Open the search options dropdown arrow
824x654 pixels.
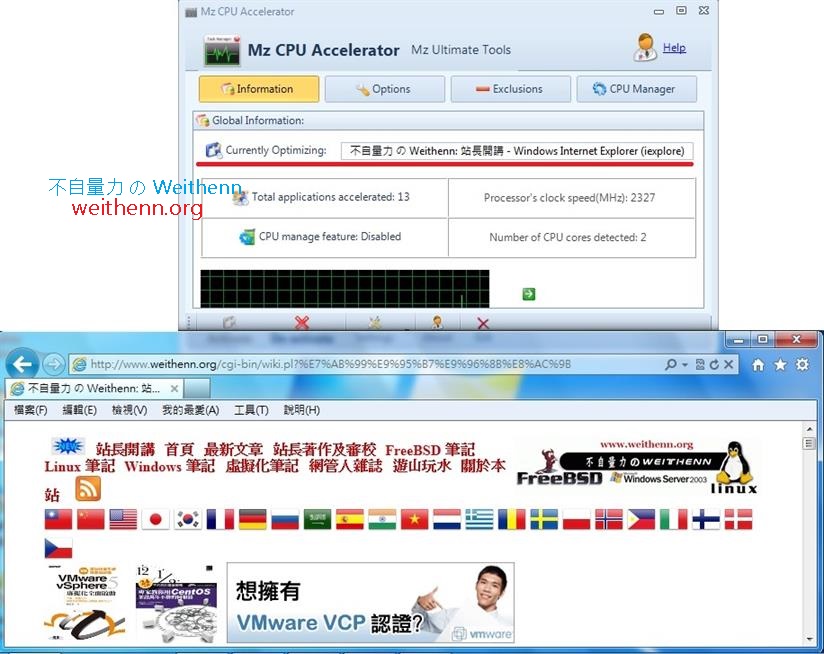point(684,365)
